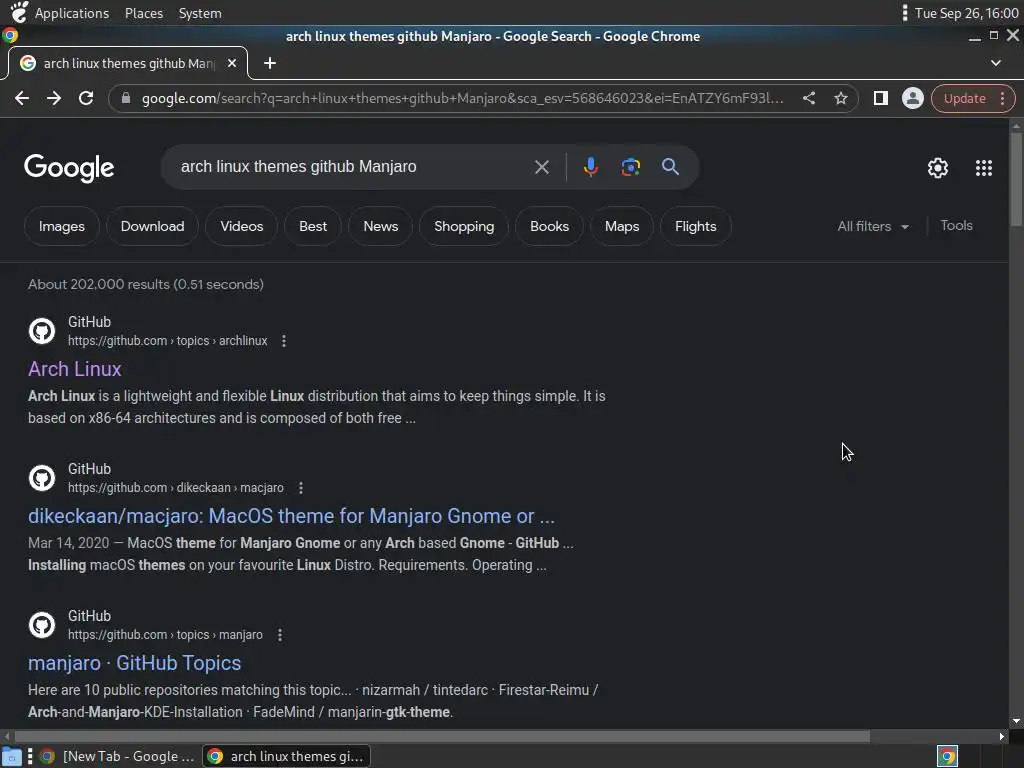The width and height of the screenshot is (1024, 768).
Task: Expand the tab search dropdown arrow
Action: click(x=995, y=63)
